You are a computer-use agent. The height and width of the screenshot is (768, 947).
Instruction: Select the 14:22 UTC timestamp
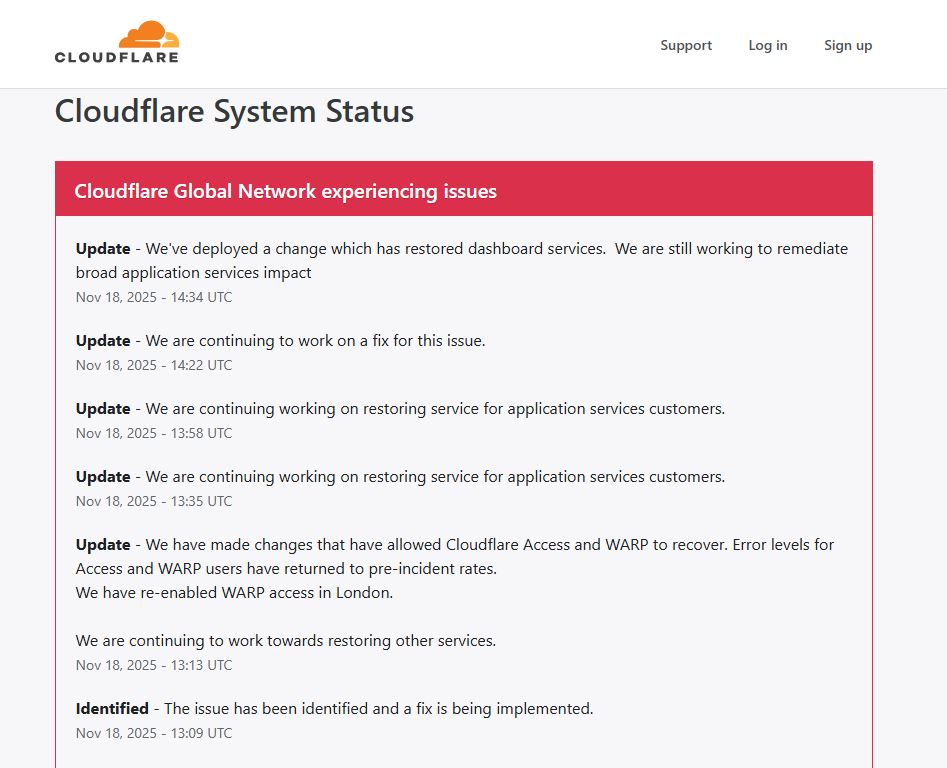[x=154, y=365]
